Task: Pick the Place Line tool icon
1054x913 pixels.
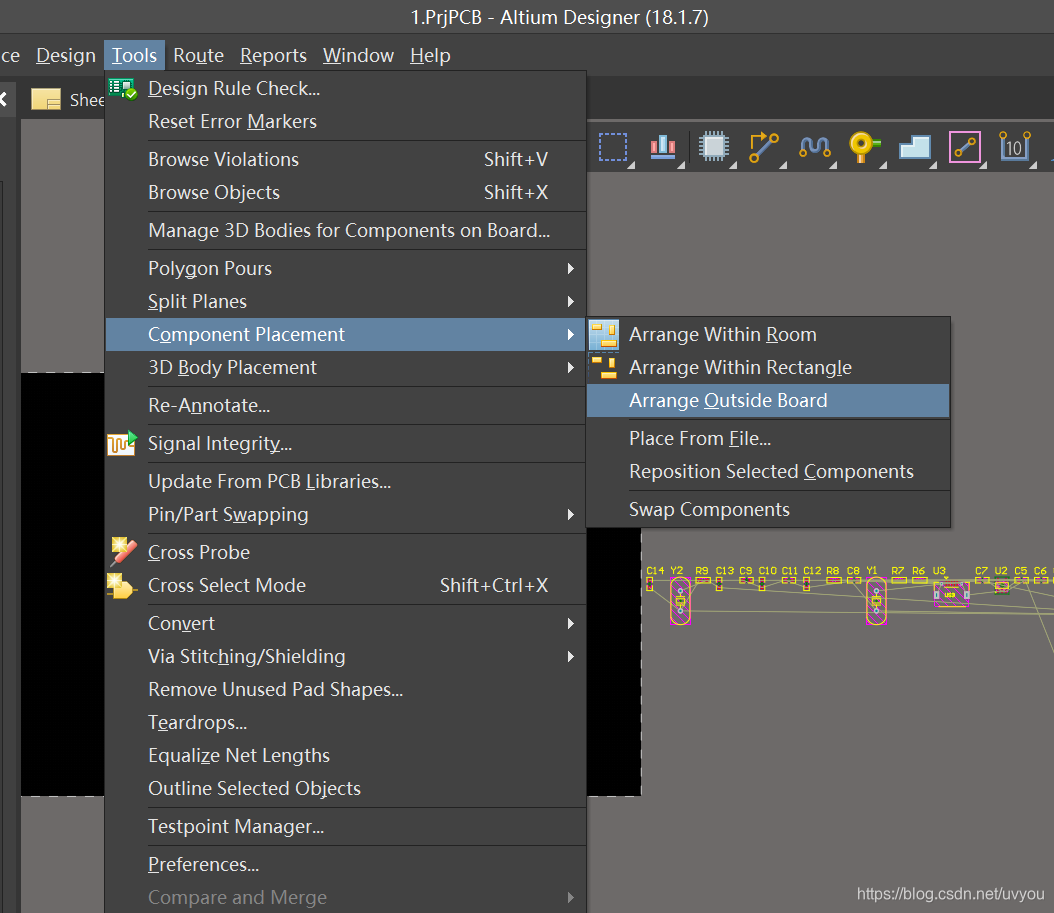Action: (964, 147)
